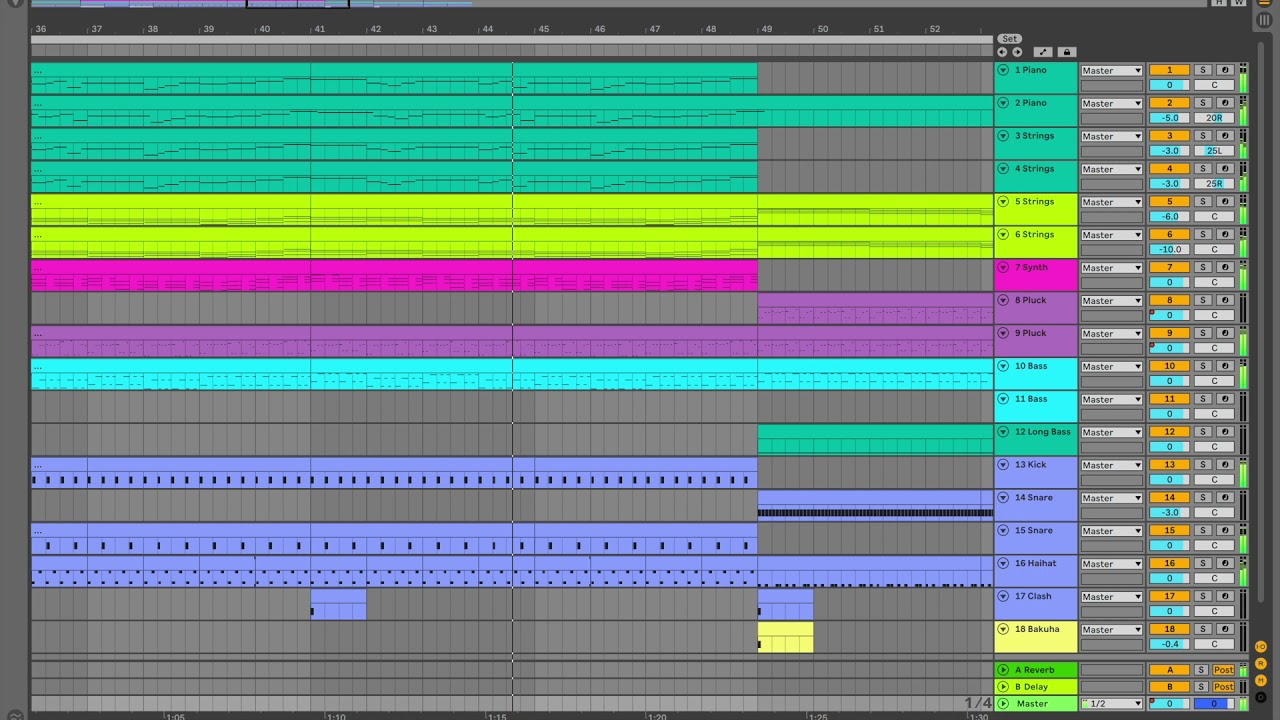Select the 17 Clash clip at bar 41
The image size is (1280, 720).
pyautogui.click(x=338, y=604)
